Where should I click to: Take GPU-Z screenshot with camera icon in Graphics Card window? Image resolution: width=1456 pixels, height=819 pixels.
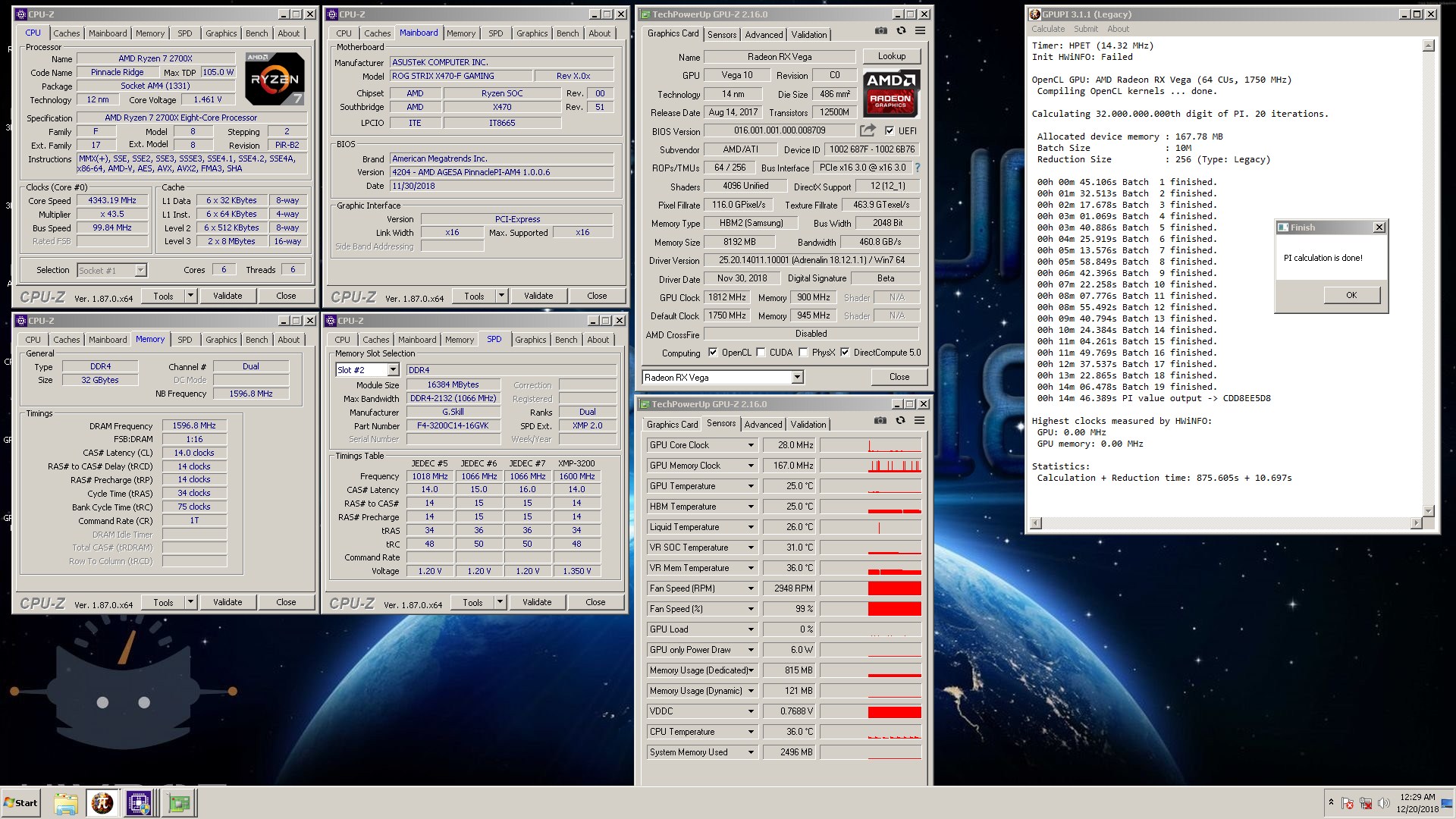coord(880,31)
